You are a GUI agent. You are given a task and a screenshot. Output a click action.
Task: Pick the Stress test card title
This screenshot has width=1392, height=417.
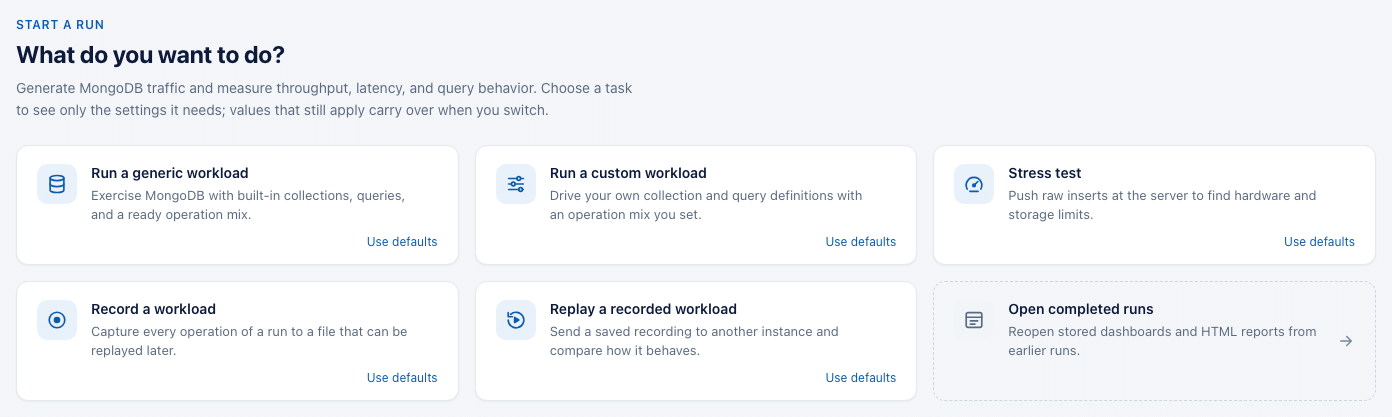tap(1045, 173)
